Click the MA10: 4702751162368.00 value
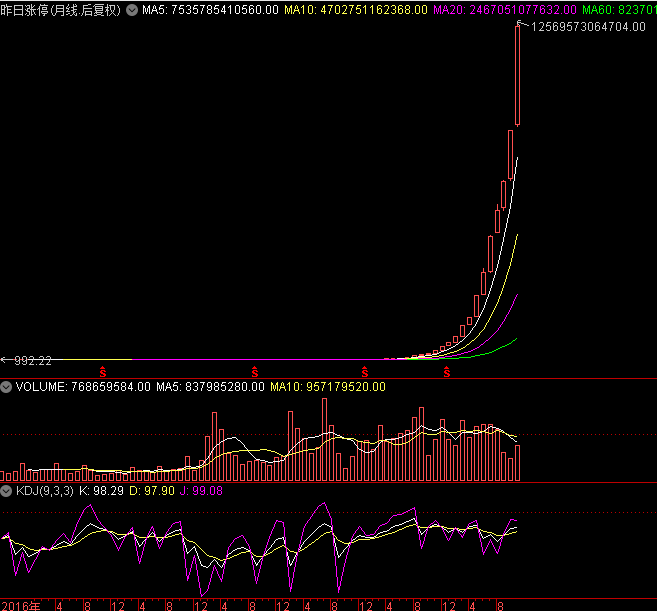This screenshot has width=657, height=611. pos(356,10)
